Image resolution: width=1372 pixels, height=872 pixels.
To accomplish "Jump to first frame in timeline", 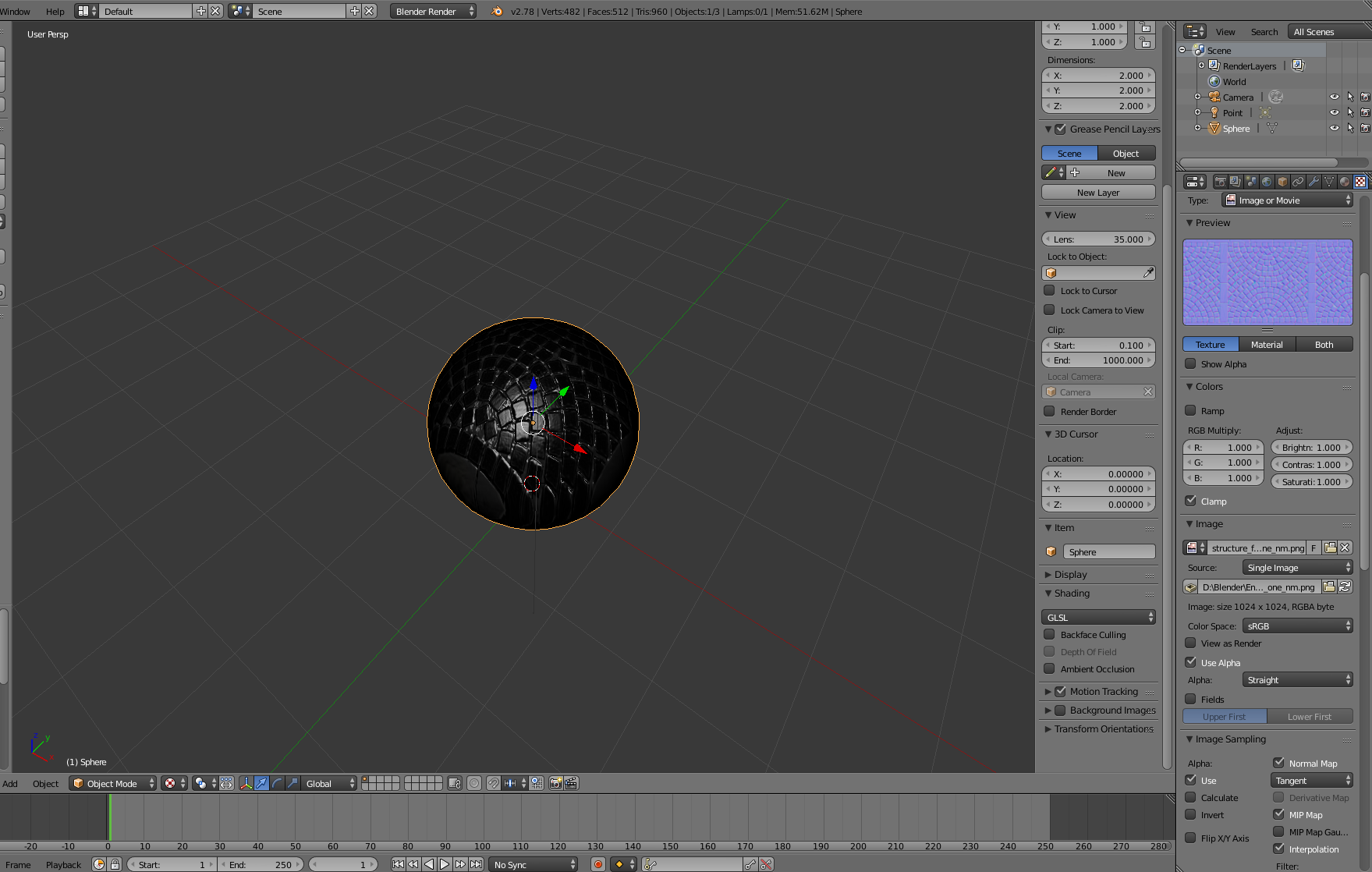I will [398, 864].
